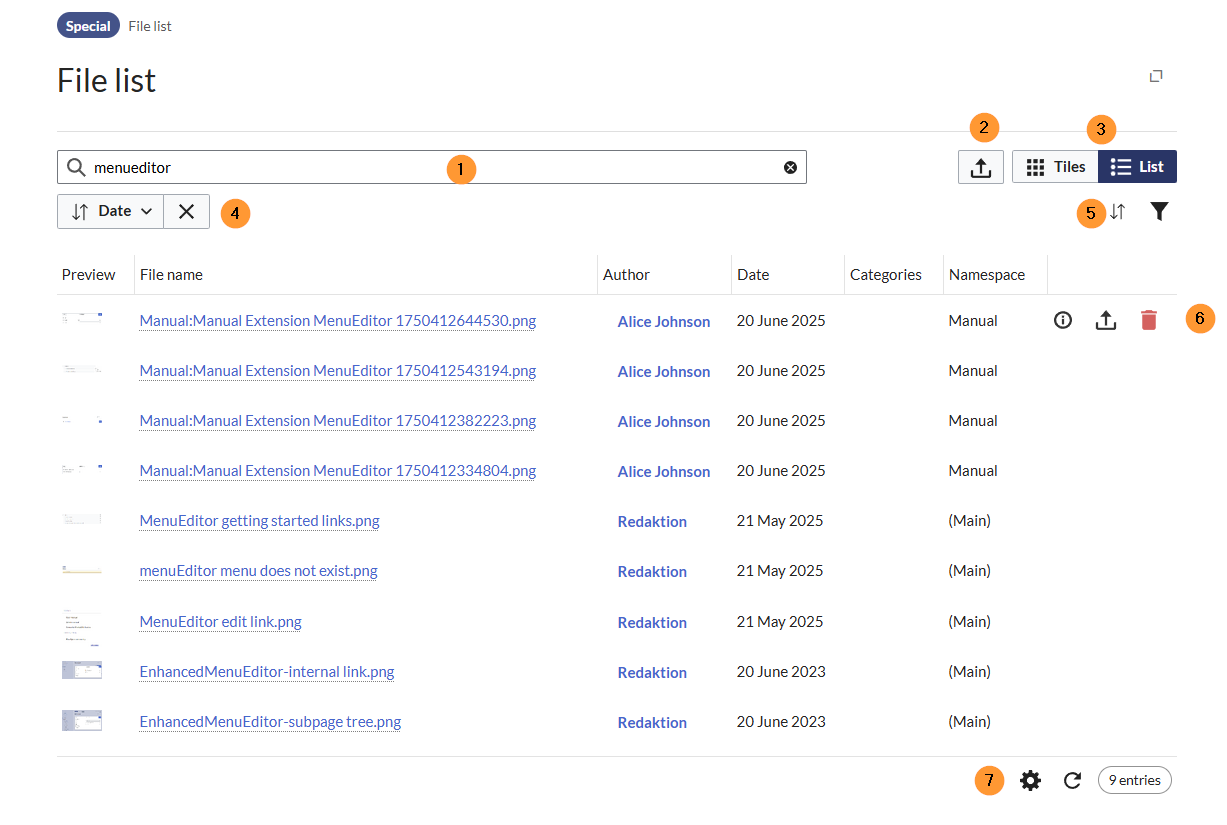Expand the Date sort dropdown
The image size is (1227, 825).
coord(111,212)
